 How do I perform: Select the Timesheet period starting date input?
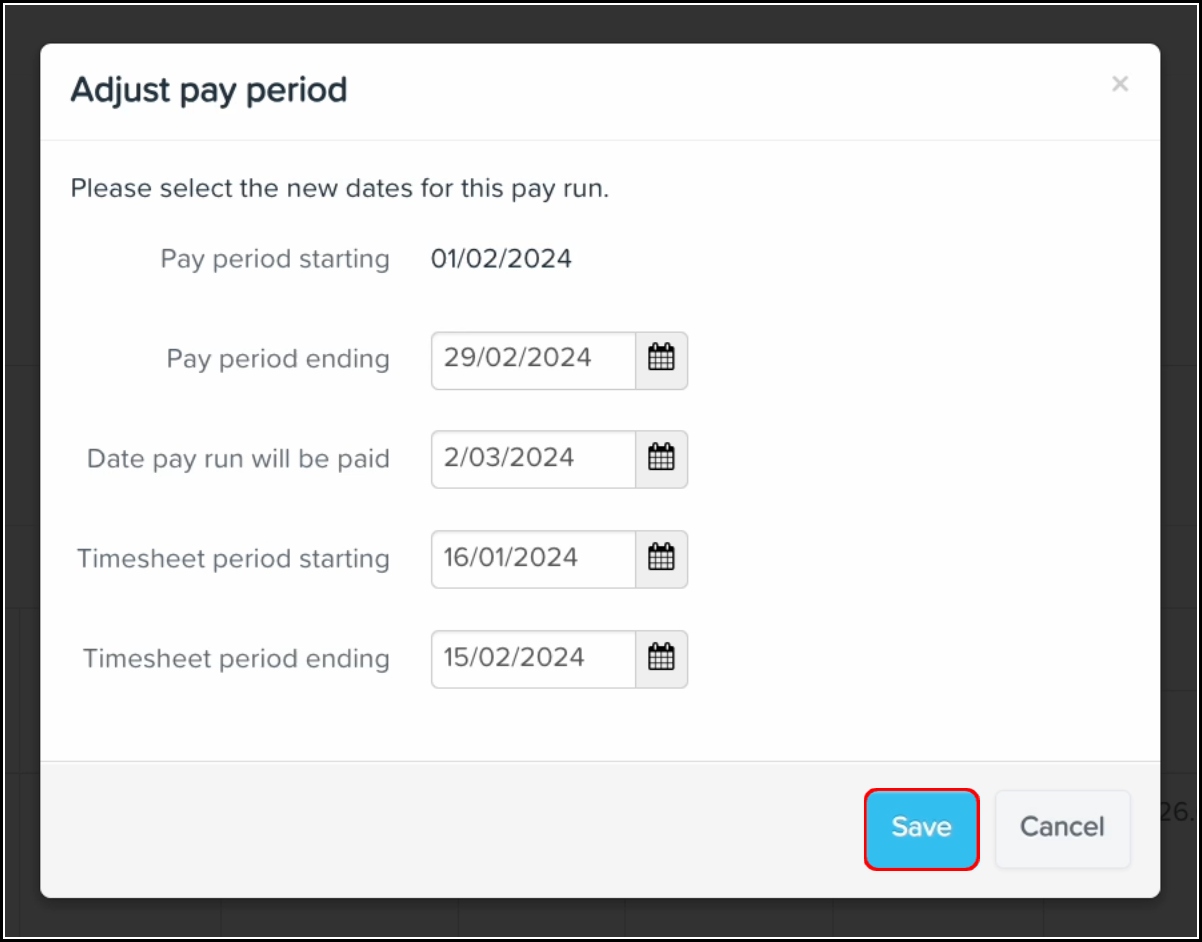click(533, 559)
